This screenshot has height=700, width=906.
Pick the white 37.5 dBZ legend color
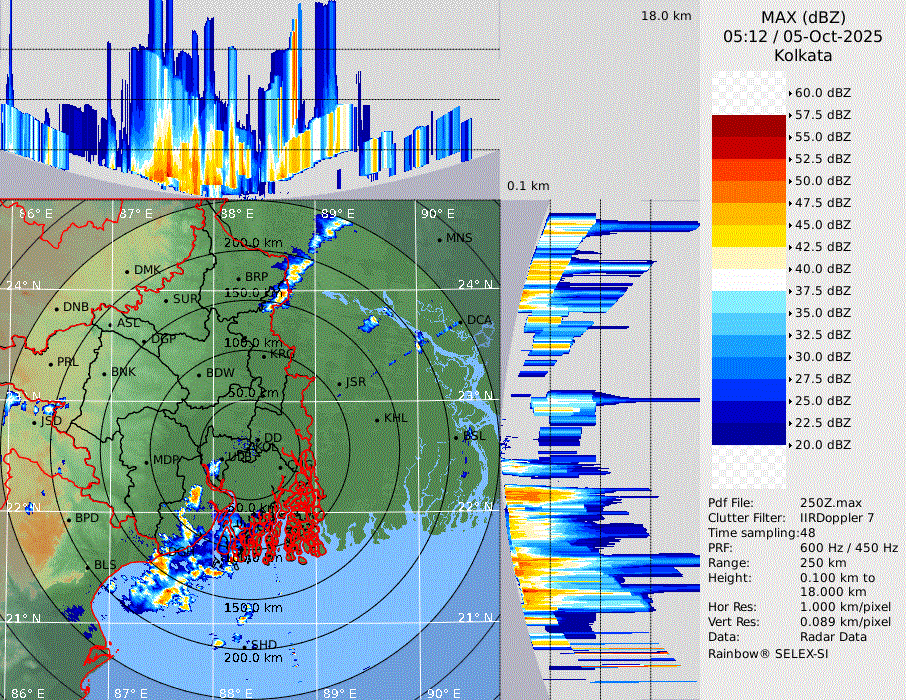coord(748,280)
